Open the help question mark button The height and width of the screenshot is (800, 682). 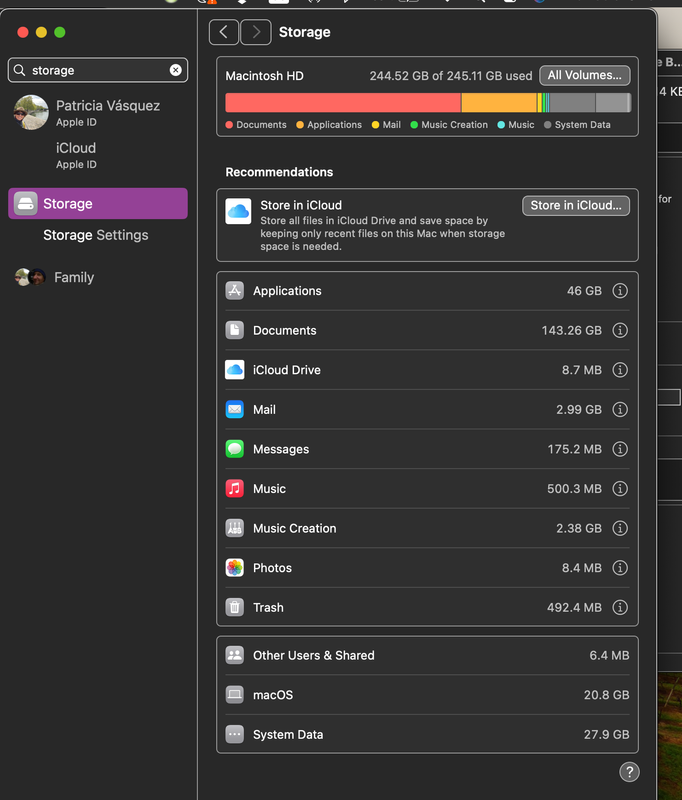629,771
